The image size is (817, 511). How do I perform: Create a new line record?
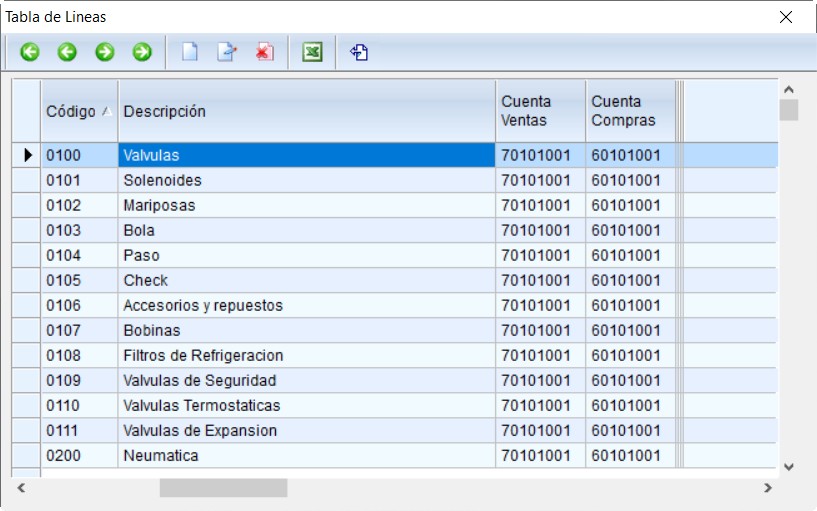(x=189, y=52)
